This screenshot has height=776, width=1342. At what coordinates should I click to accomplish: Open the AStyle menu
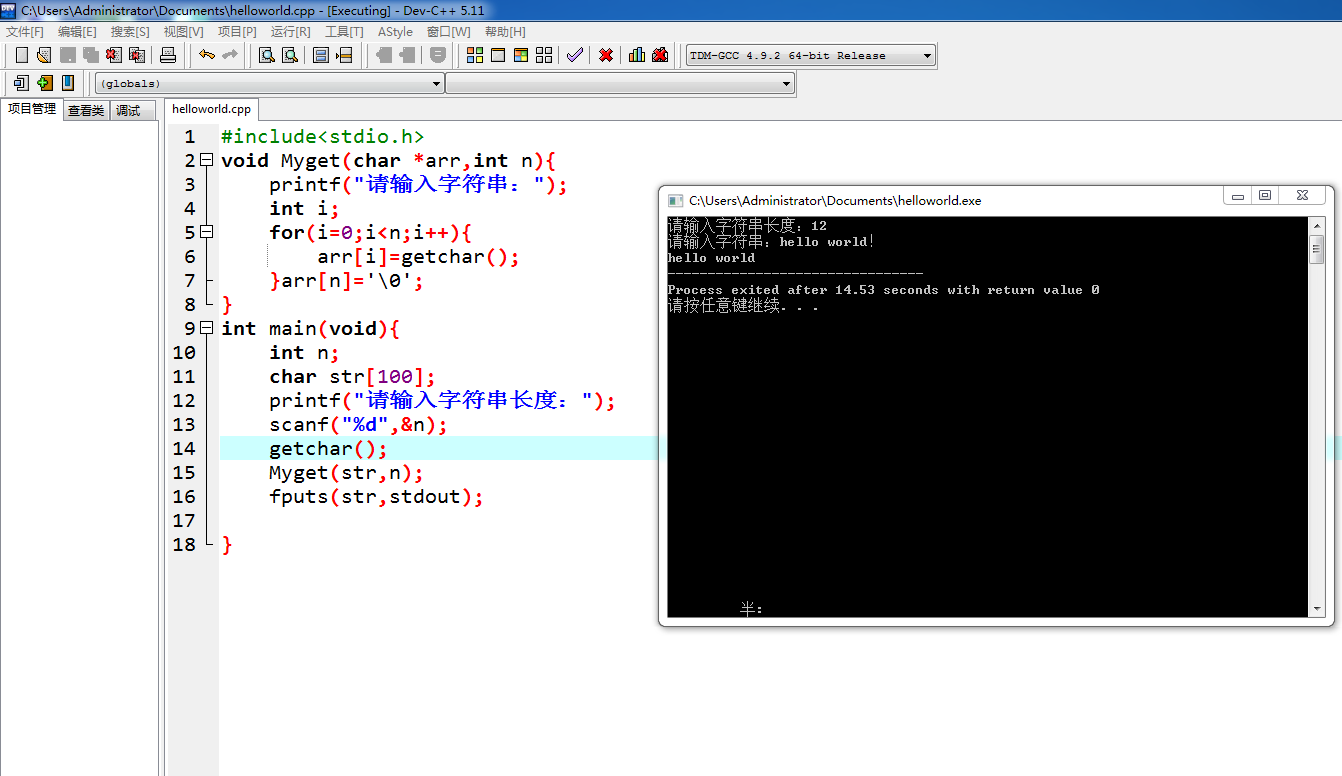point(395,32)
